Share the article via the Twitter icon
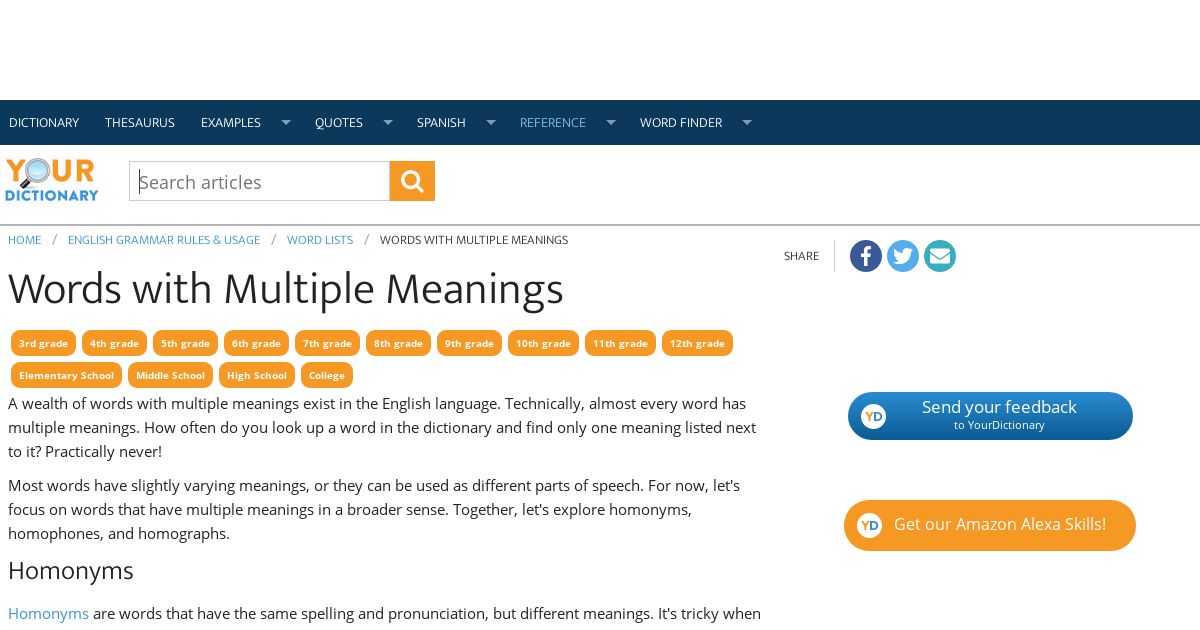 point(903,256)
